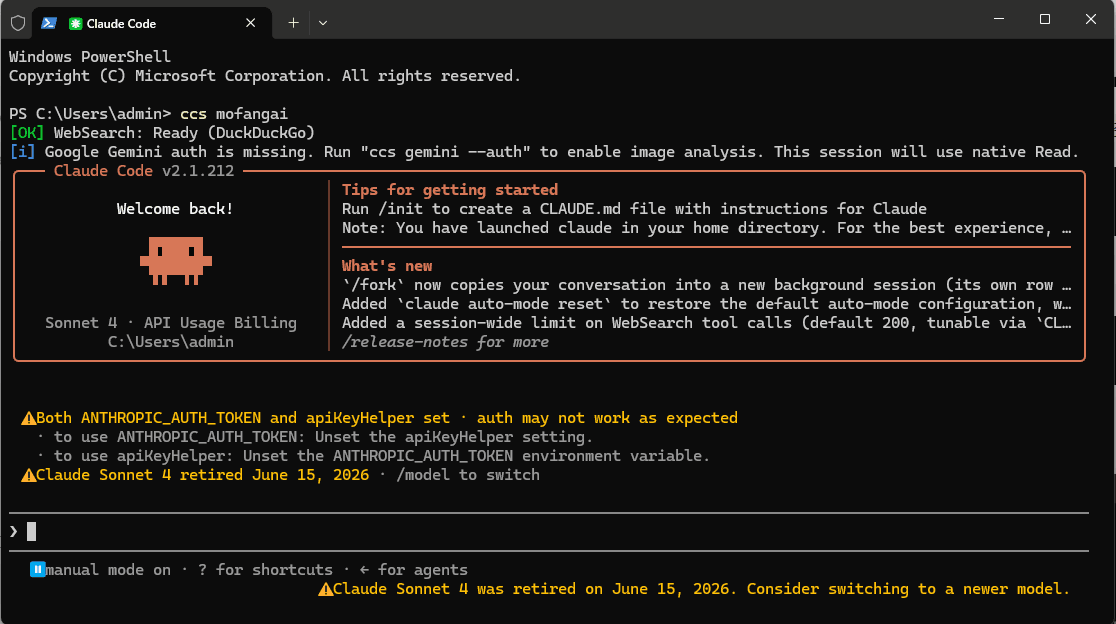
Task: Open a new terminal tab
Action: (293, 23)
